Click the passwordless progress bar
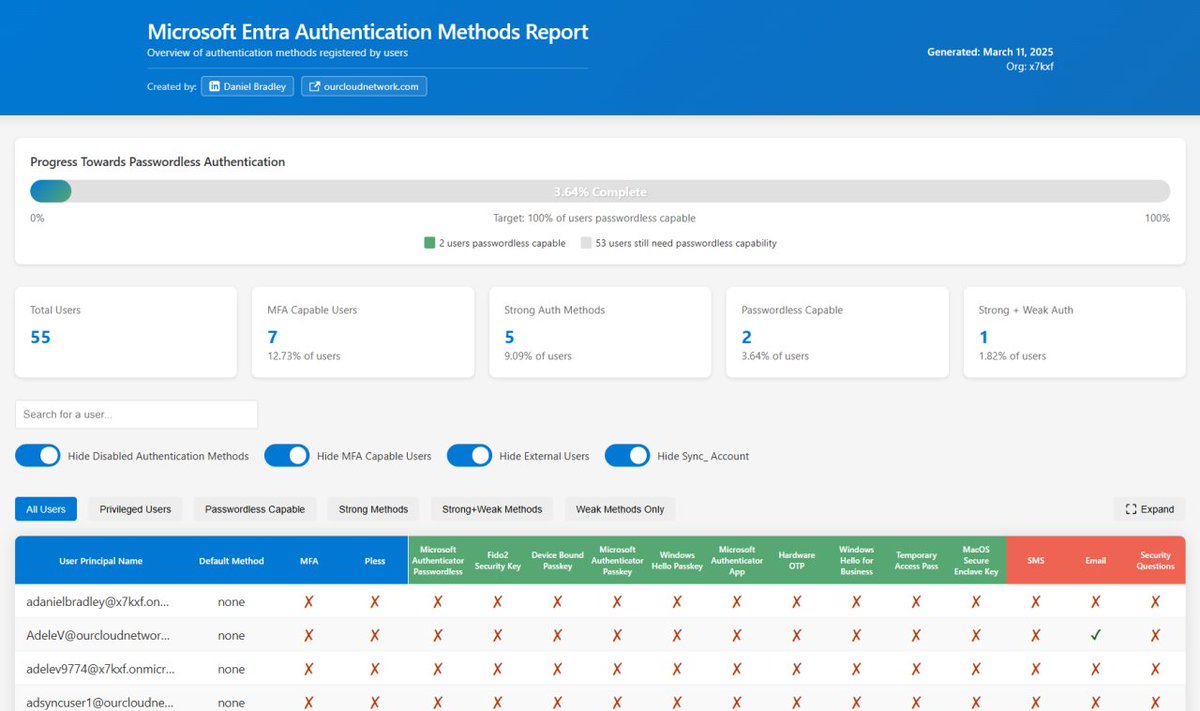This screenshot has width=1200, height=711. [x=600, y=191]
